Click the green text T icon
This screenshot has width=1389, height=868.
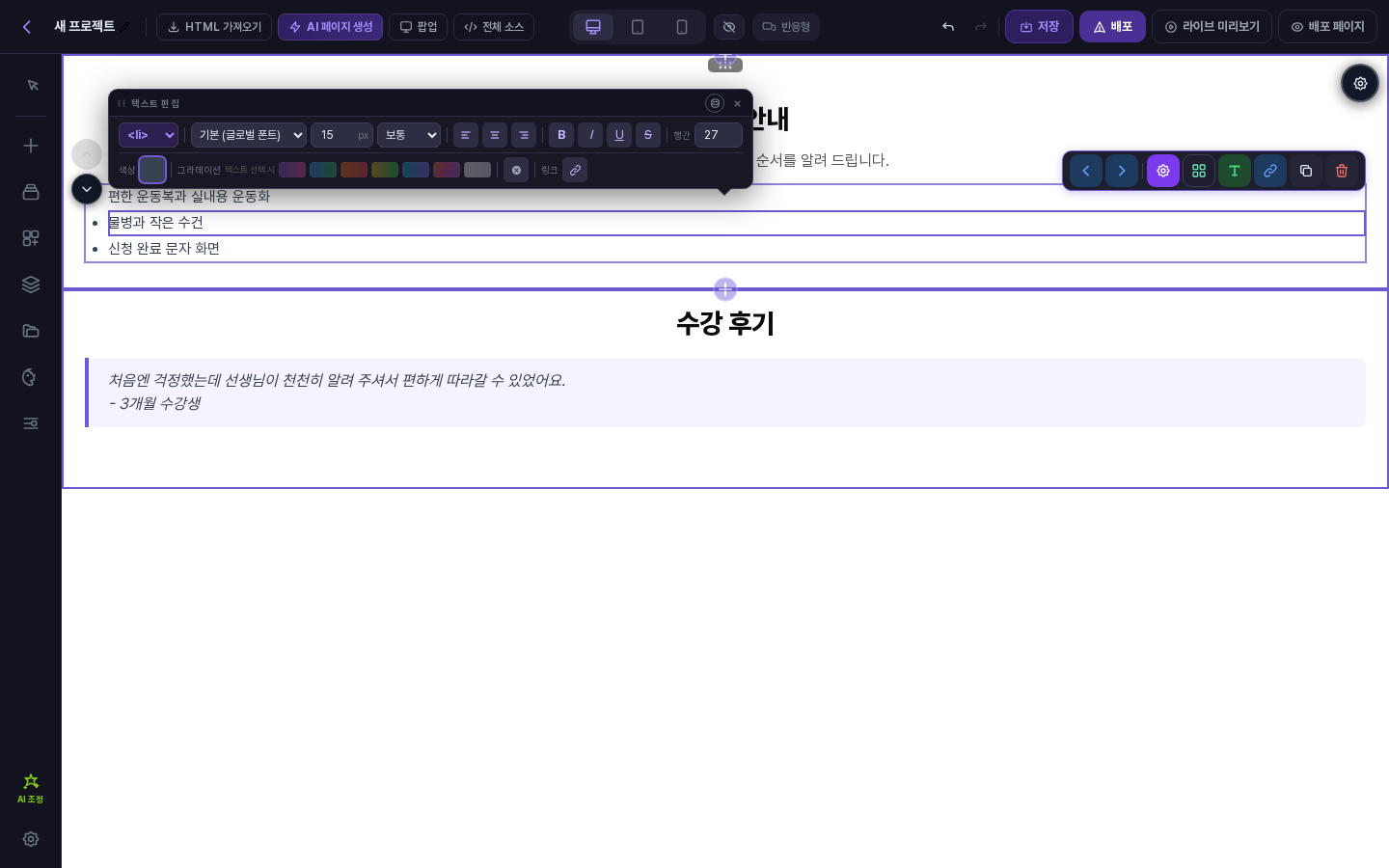[1235, 171]
